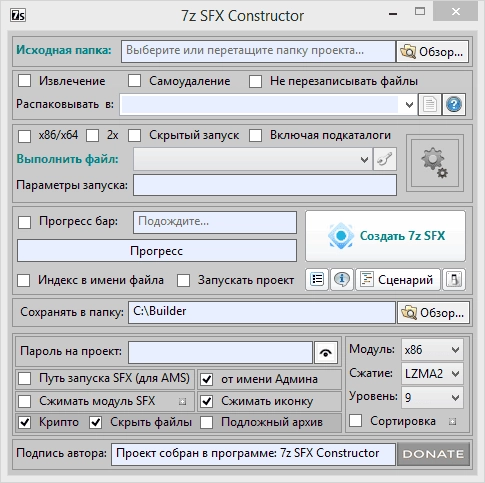The image size is (485, 483).
Task: Click the Исходная папка path field
Action: click(x=258, y=51)
